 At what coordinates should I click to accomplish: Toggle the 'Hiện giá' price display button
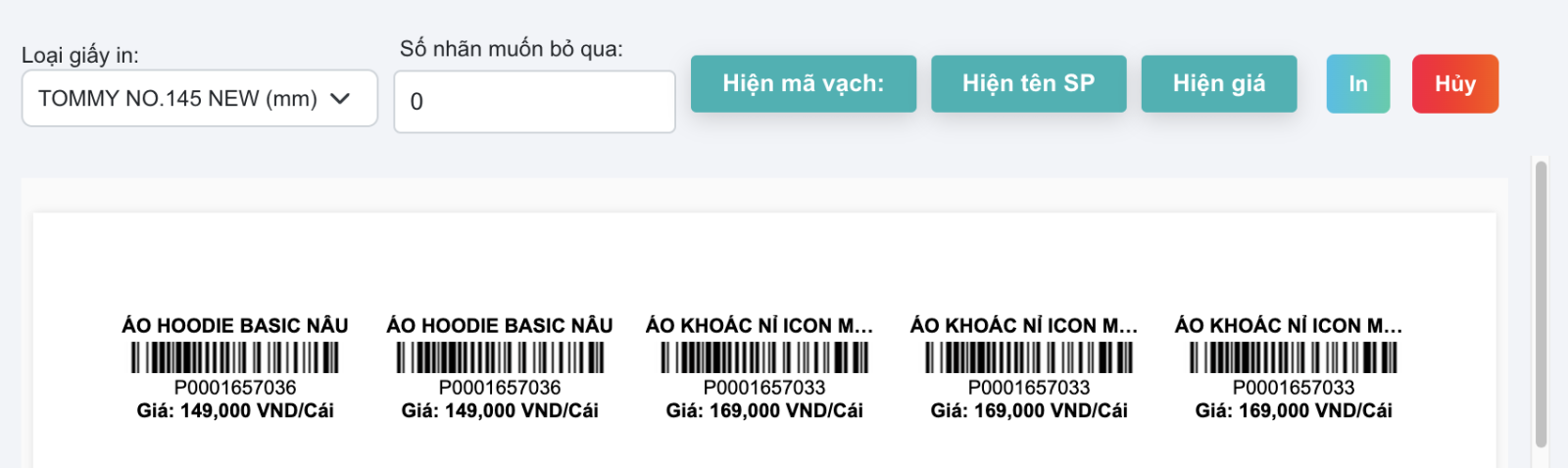[1219, 83]
